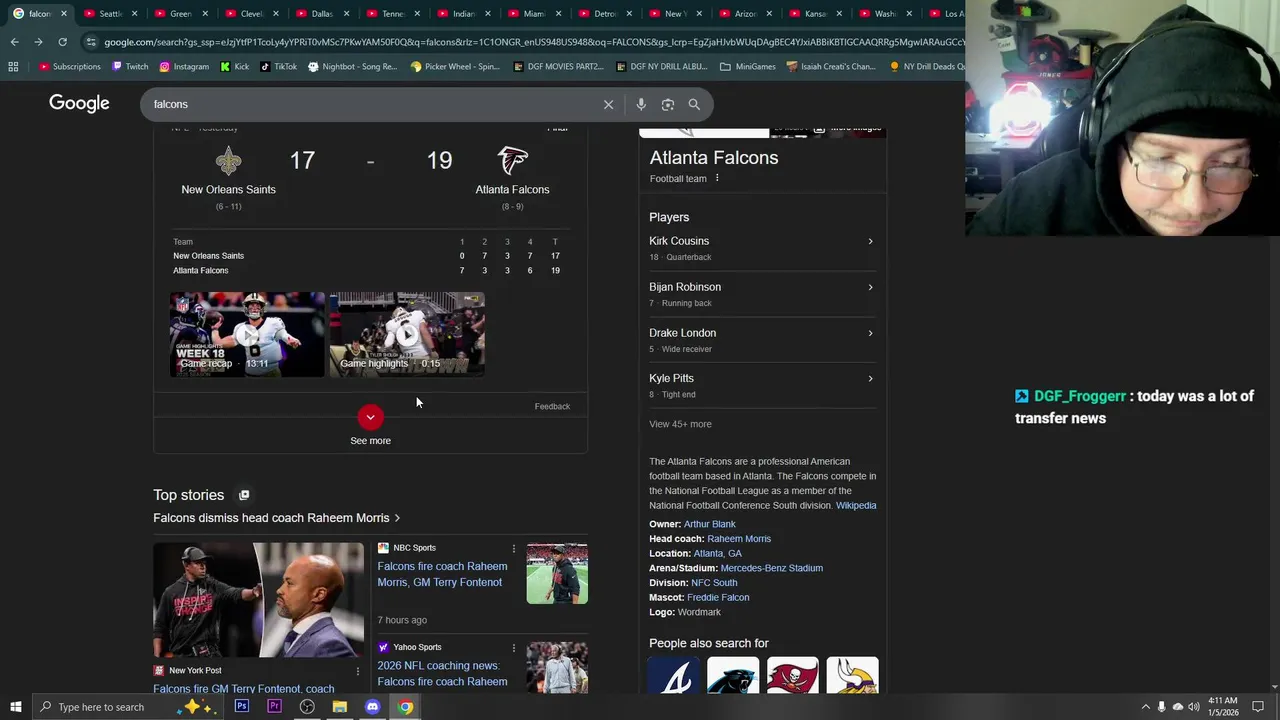
Task: Click the Google search field containing falcons
Action: point(370,104)
